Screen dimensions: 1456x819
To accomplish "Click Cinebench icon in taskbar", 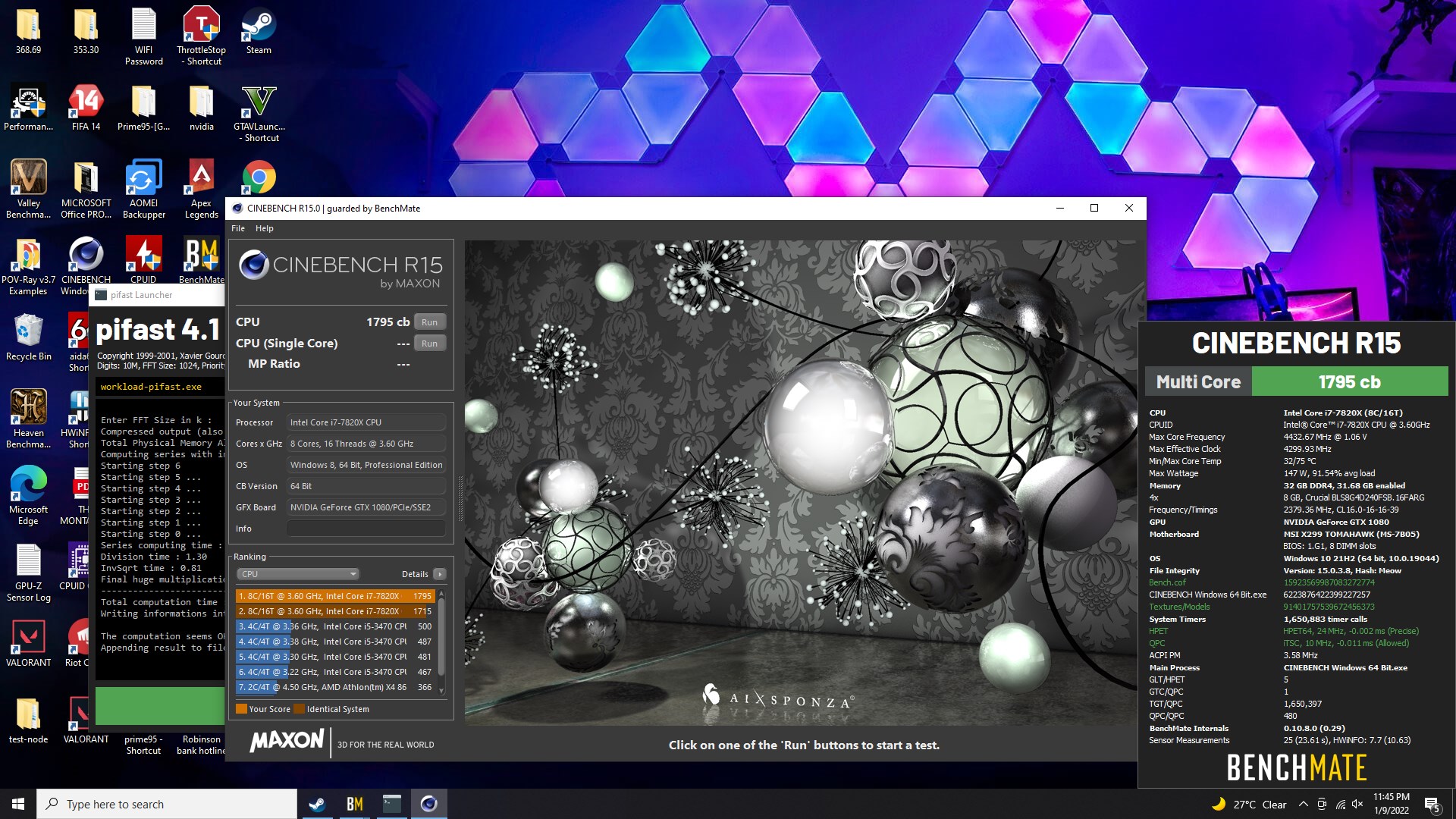I will click(x=428, y=804).
